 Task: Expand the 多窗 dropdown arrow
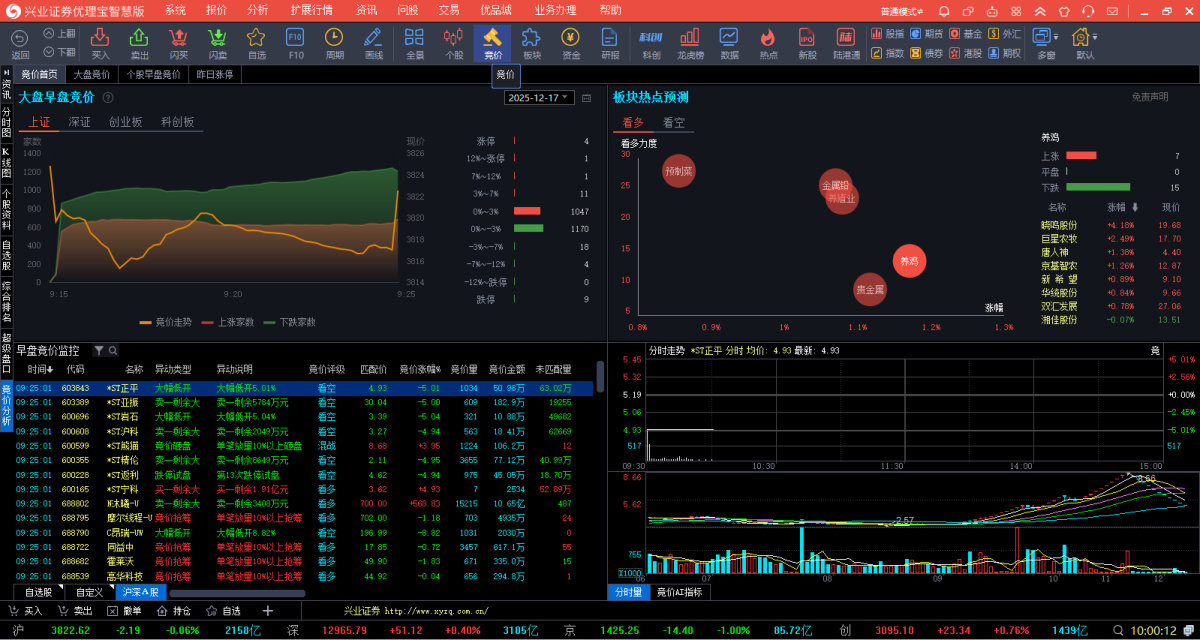tap(1054, 37)
